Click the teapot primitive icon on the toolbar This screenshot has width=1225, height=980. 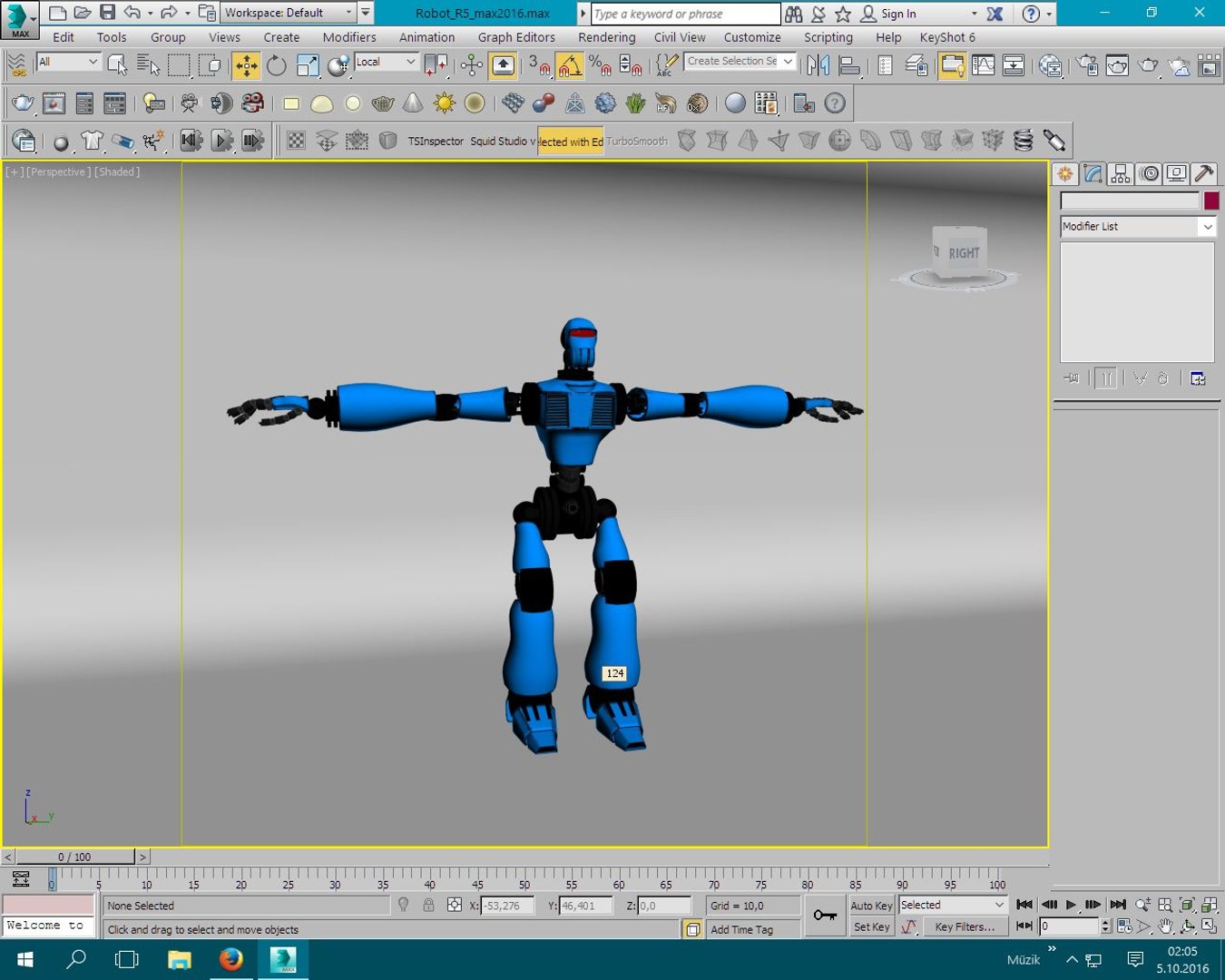(383, 103)
